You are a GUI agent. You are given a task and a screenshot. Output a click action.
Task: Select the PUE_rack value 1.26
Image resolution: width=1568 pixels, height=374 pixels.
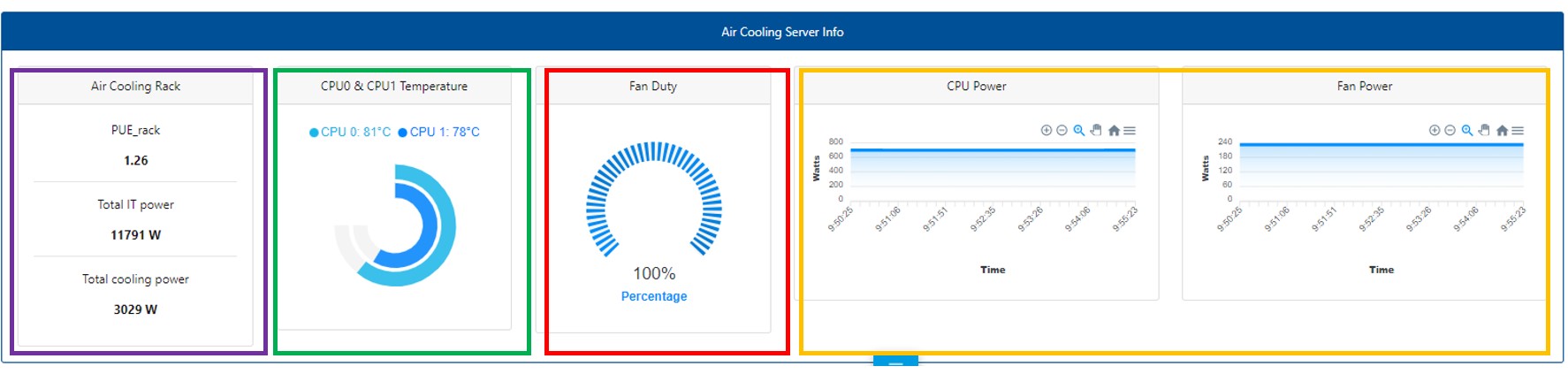pyautogui.click(x=136, y=160)
